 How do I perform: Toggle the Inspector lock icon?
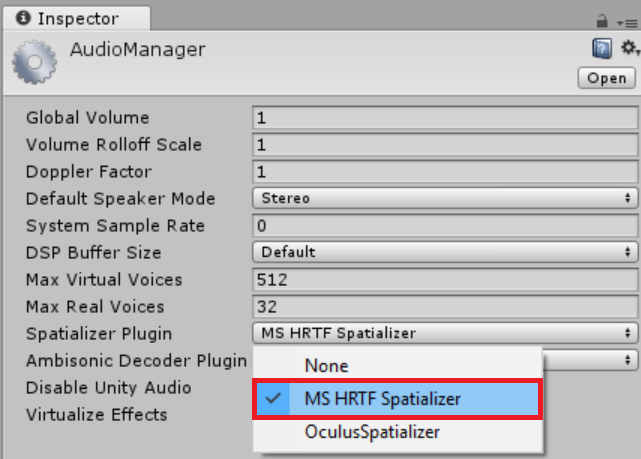tap(603, 19)
